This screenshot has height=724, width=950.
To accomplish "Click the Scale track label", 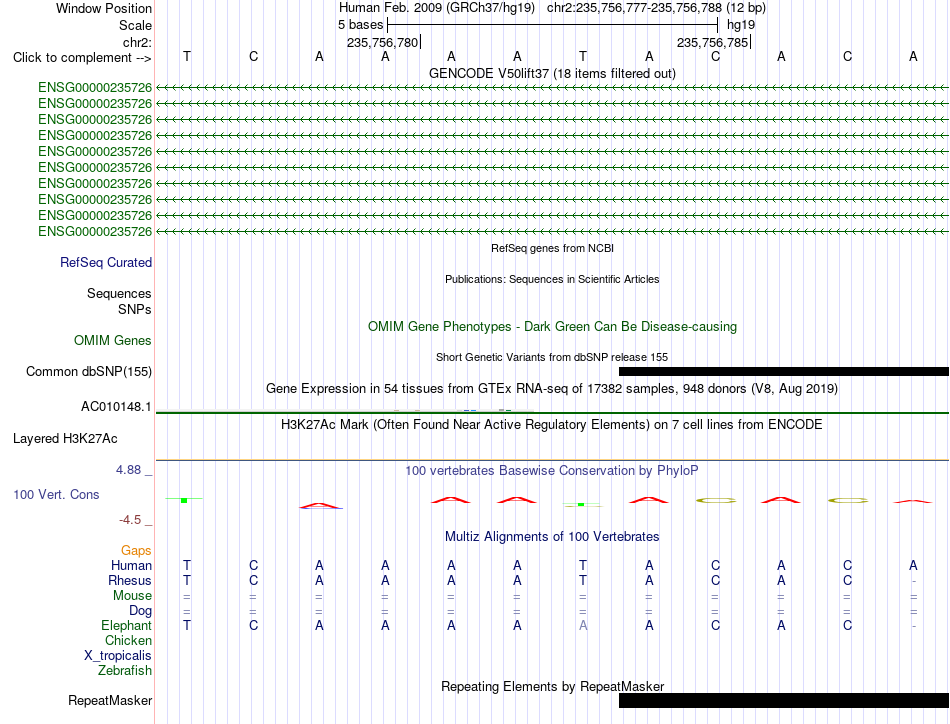I will [x=135, y=25].
